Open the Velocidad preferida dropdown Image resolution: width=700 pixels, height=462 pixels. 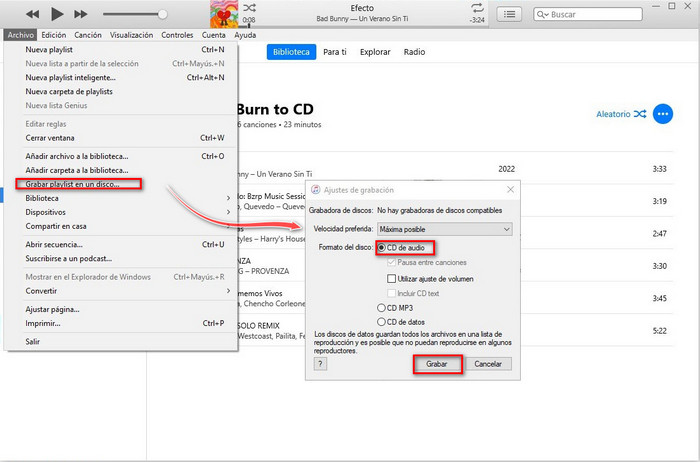[x=445, y=229]
